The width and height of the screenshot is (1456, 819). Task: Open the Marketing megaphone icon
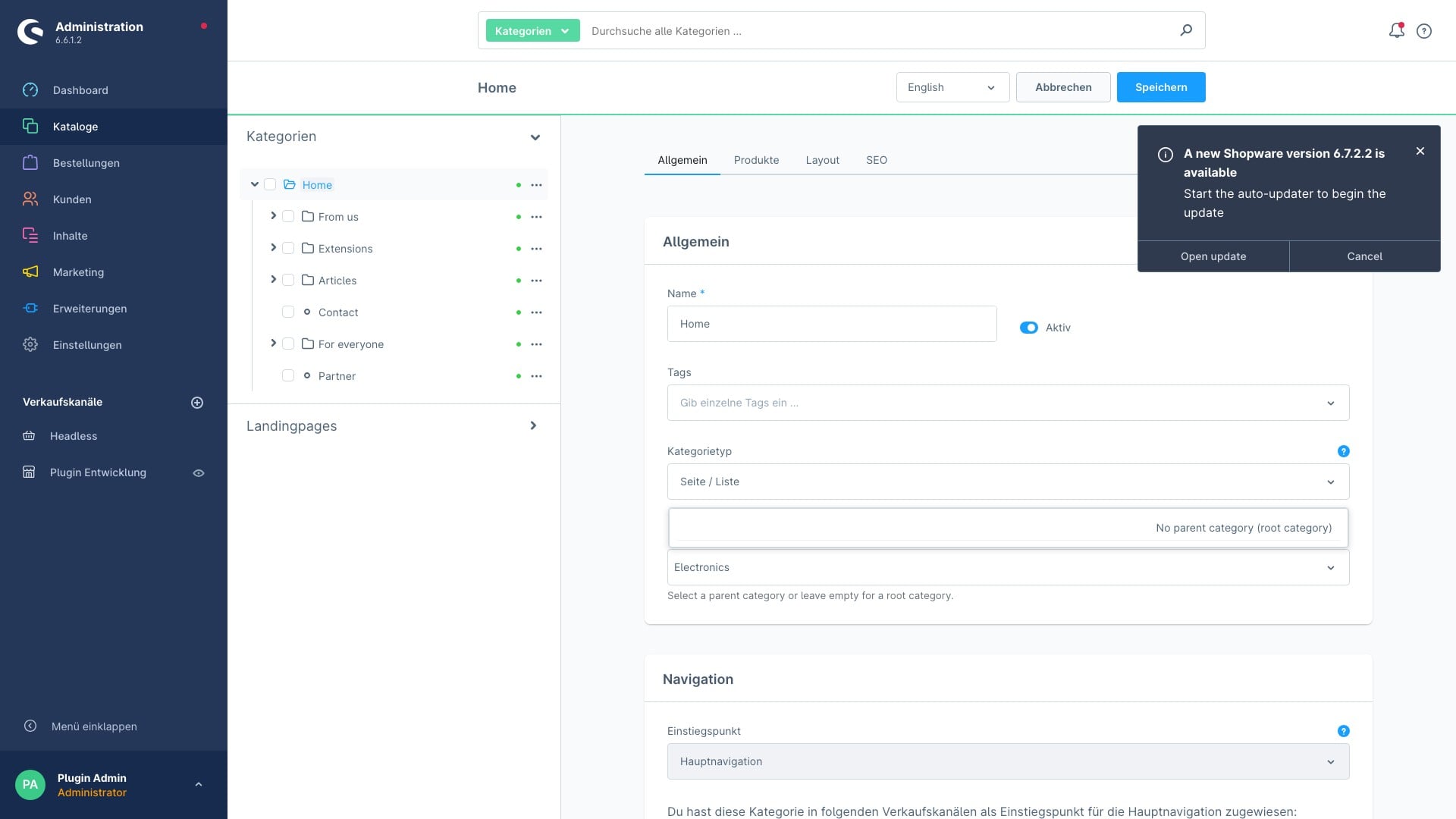coord(30,272)
